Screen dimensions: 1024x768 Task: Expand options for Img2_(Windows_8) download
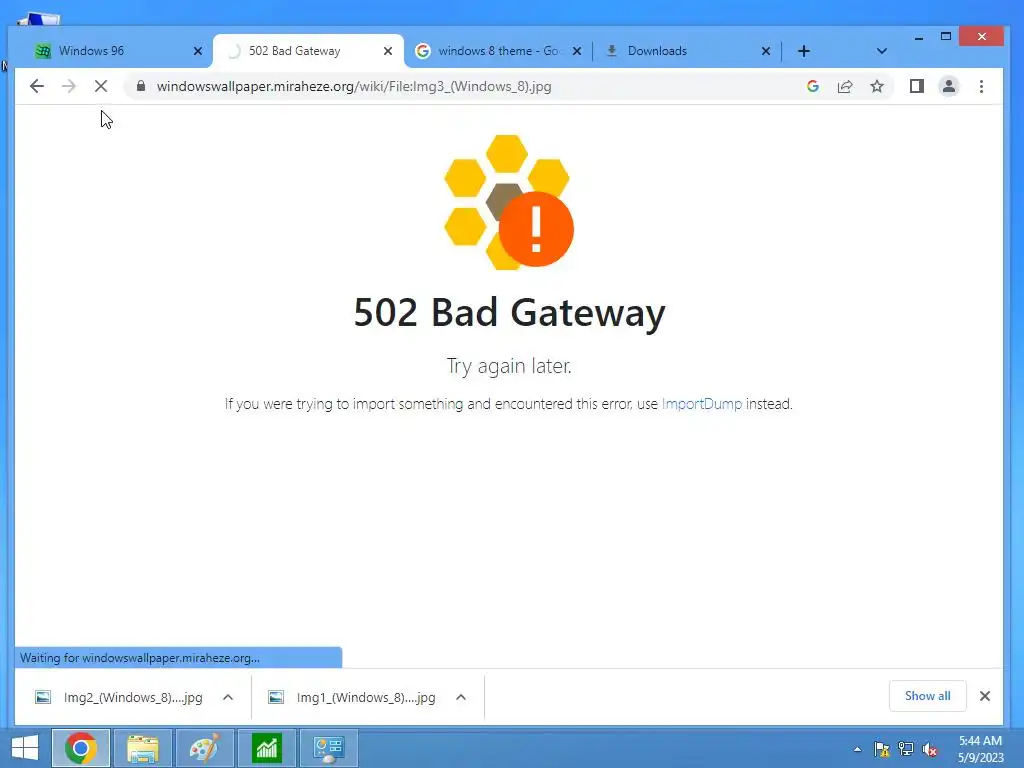228,697
